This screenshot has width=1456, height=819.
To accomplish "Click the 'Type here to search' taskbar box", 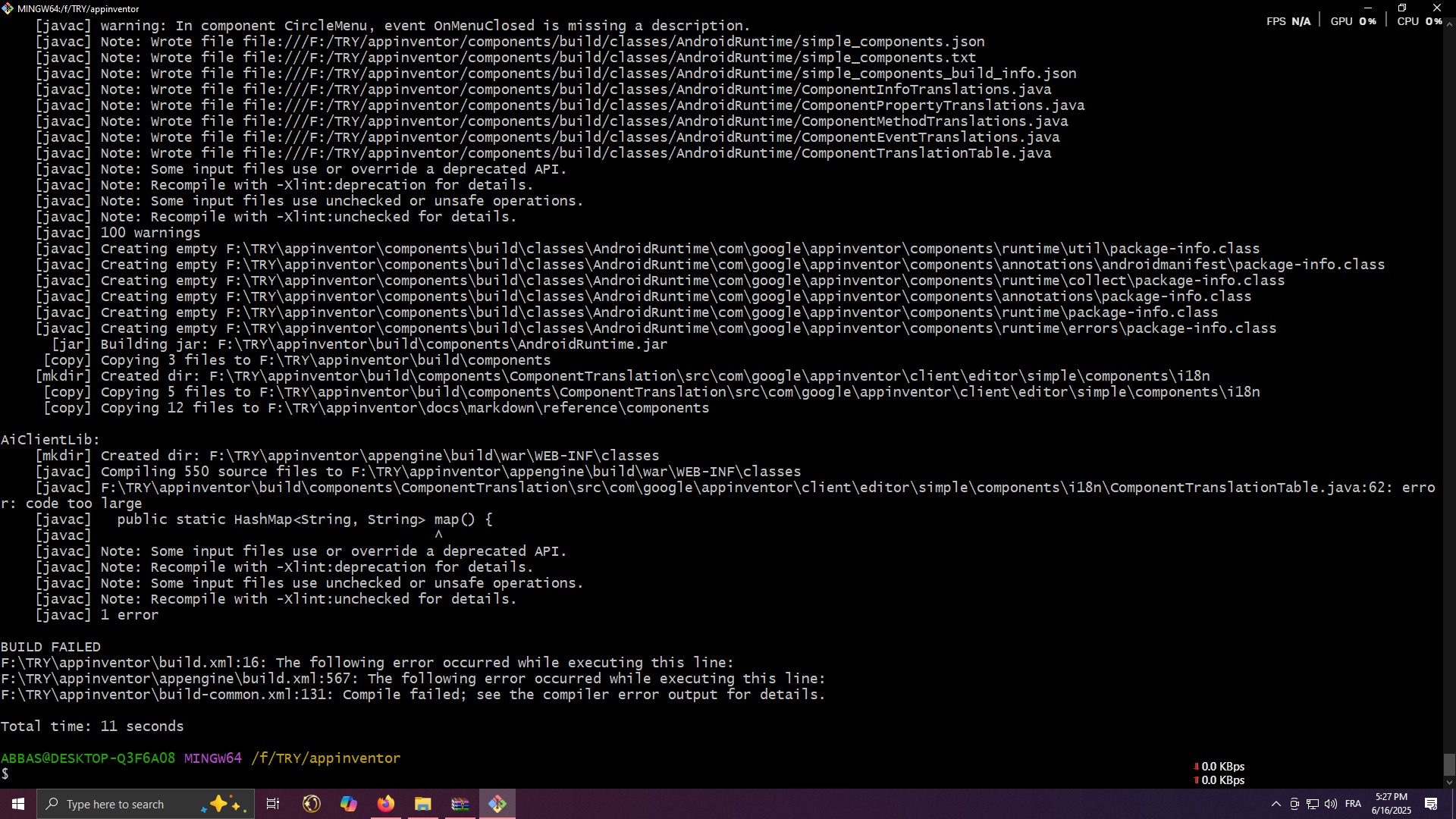I will 144,804.
